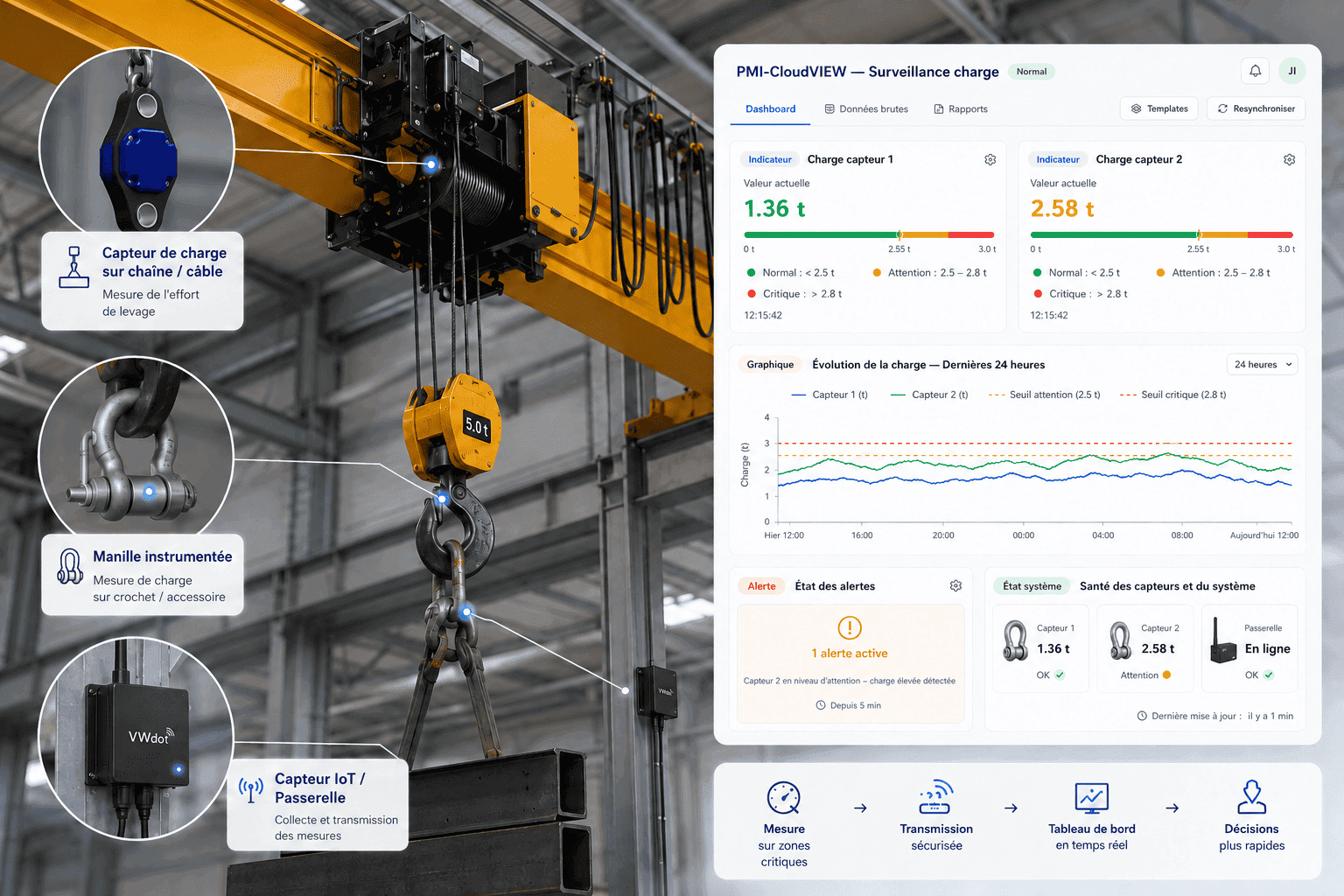1344x896 pixels.
Task: Toggle Capteur 1 (t) legend series
Action: click(x=829, y=395)
